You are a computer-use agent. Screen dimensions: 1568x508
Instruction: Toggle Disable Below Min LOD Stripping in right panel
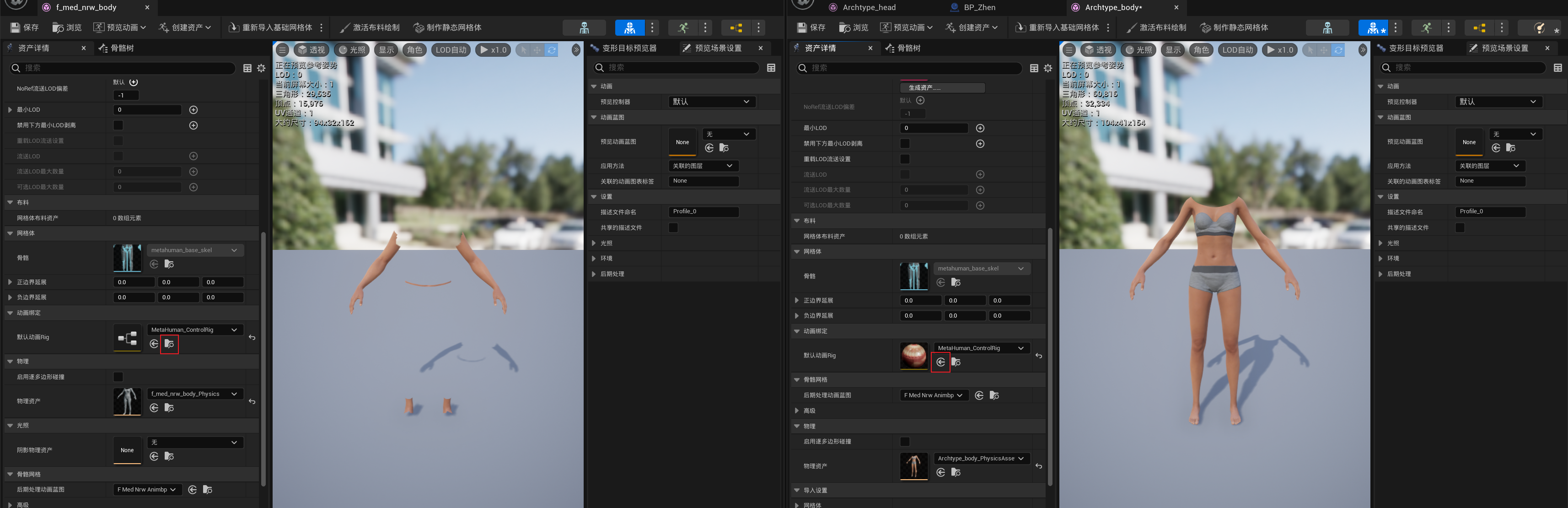pyautogui.click(x=905, y=144)
